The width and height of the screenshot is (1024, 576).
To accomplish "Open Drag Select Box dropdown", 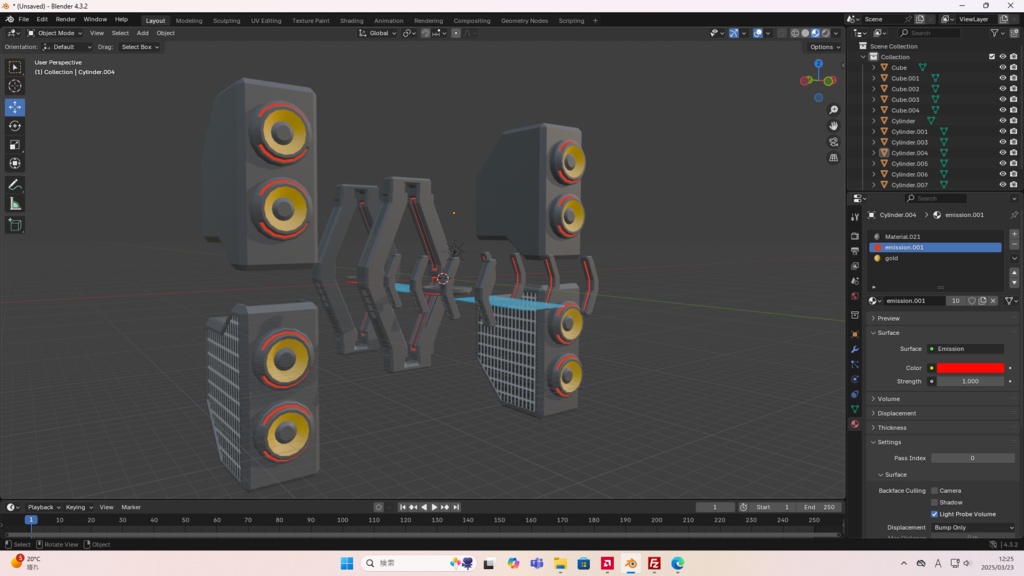I will 140,47.
